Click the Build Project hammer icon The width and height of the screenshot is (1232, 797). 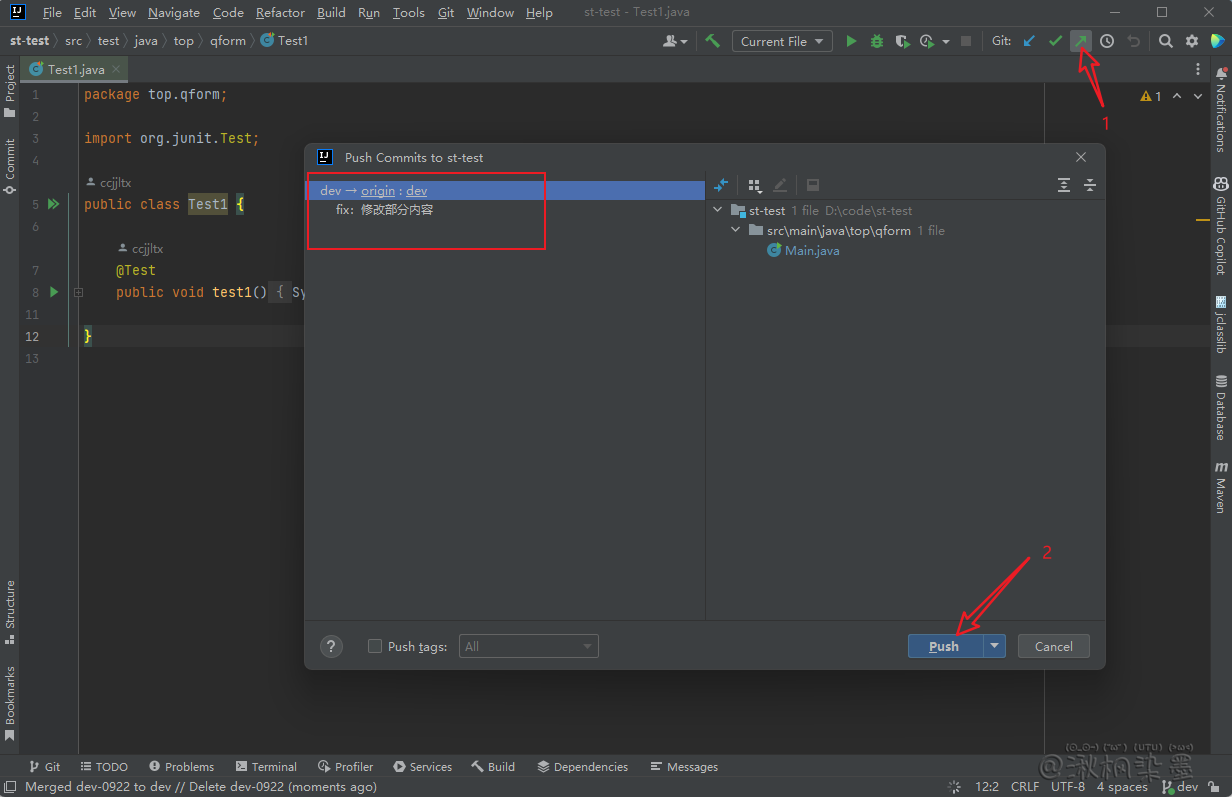point(712,41)
